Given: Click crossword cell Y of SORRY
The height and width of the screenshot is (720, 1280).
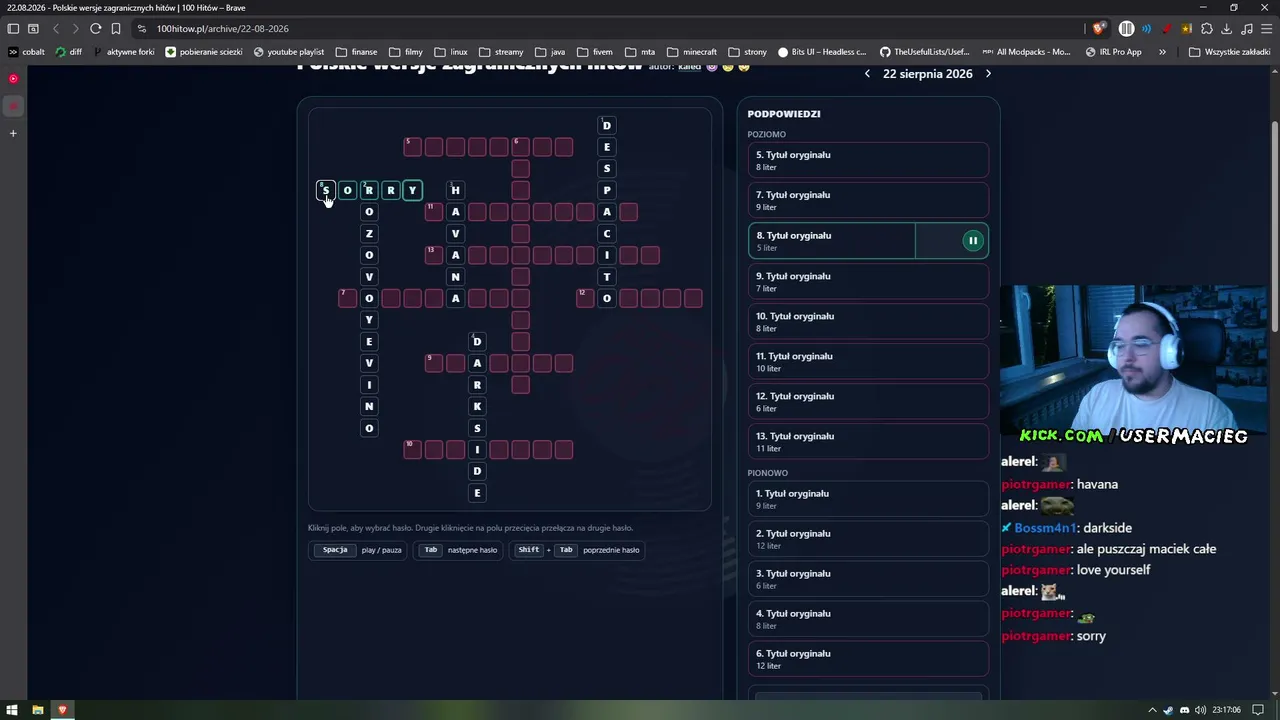Looking at the screenshot, I should 412,190.
